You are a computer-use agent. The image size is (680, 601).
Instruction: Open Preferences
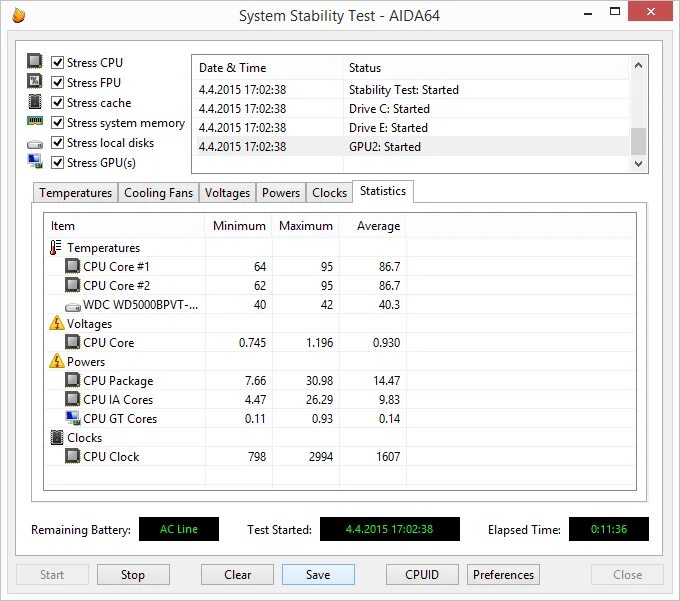click(x=503, y=575)
